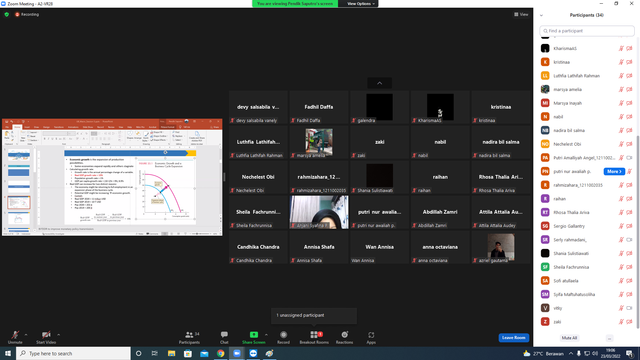Click the taskbar search box
The height and width of the screenshot is (360, 640).
73,353
